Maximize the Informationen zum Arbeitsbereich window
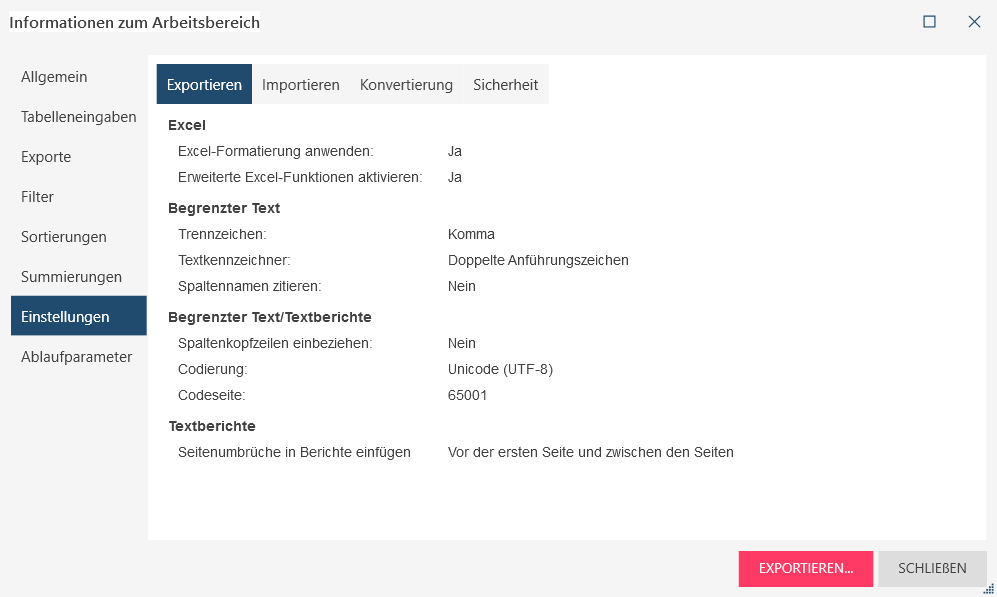Viewport: 997px width, 597px height. [929, 21]
